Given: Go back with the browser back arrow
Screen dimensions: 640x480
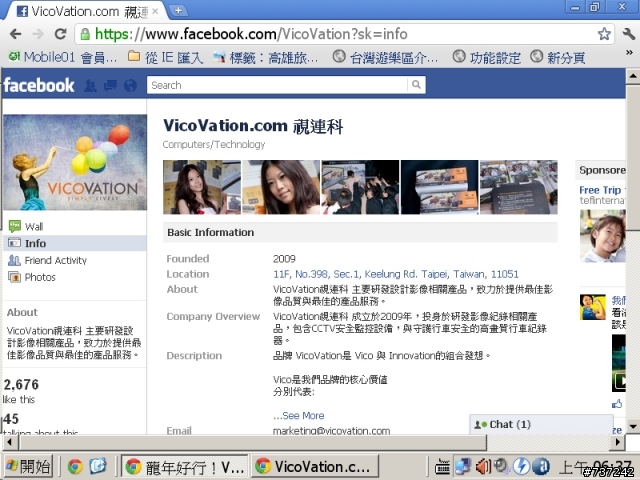Looking at the screenshot, I should [x=16, y=34].
